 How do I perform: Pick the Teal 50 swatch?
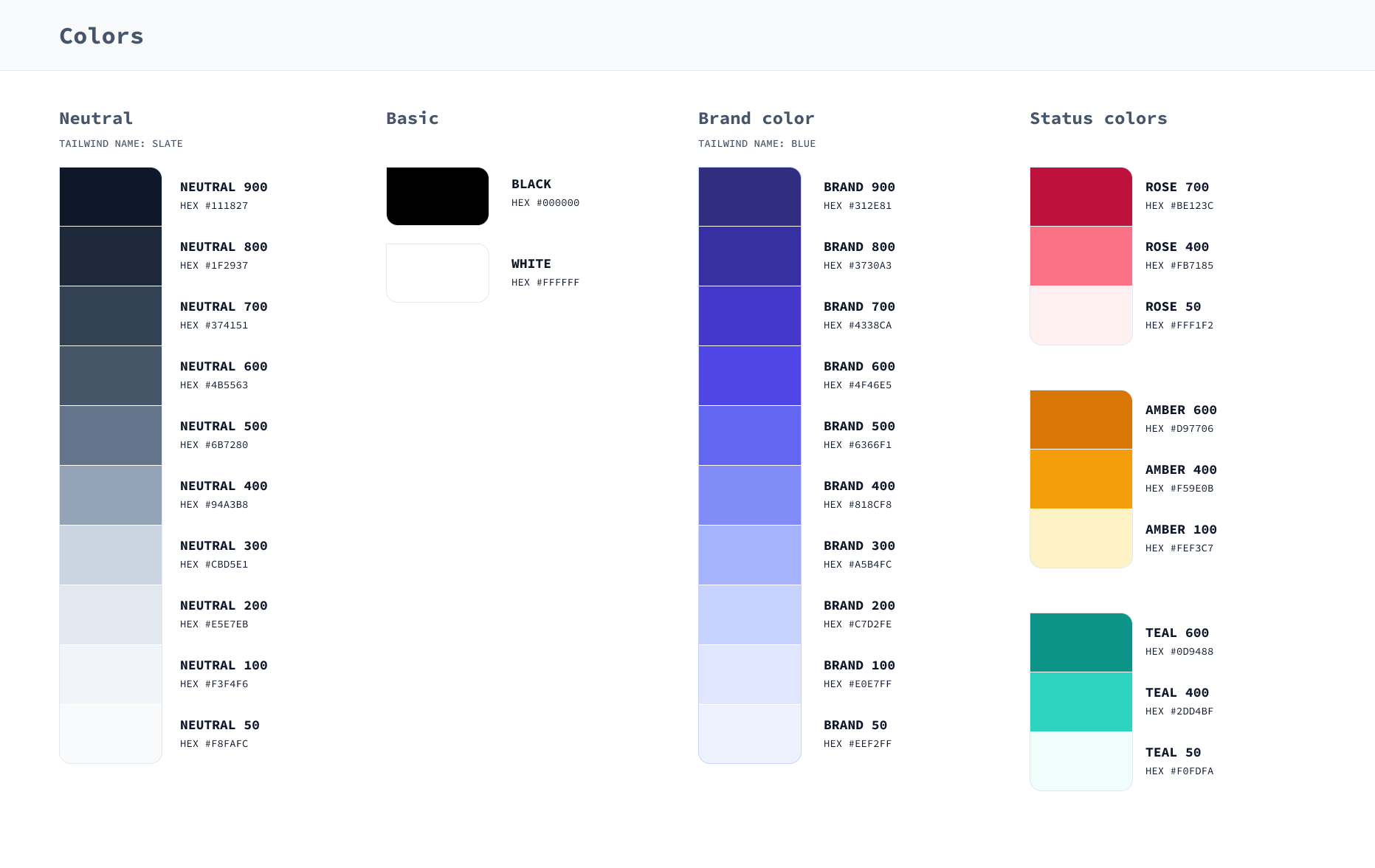point(1081,761)
